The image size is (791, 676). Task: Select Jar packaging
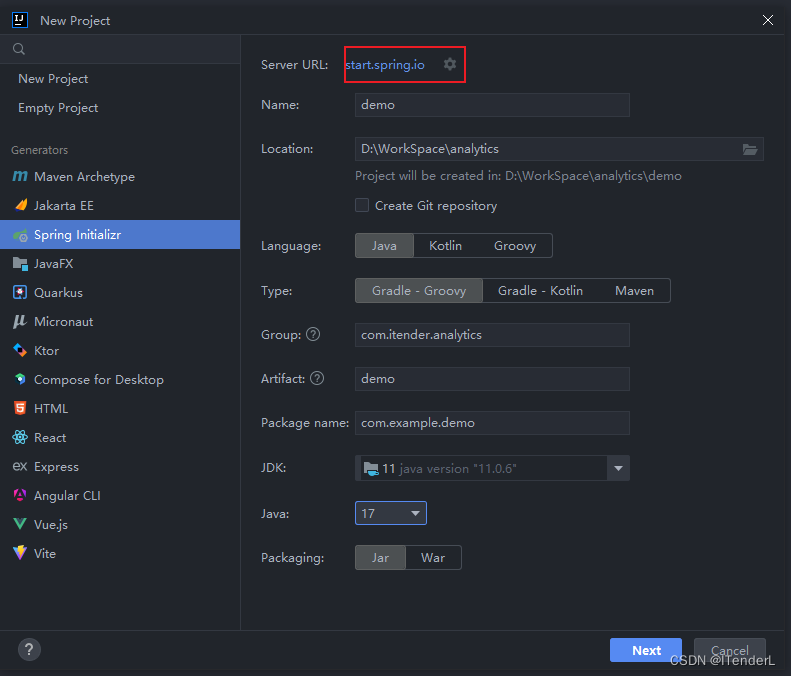(x=380, y=557)
